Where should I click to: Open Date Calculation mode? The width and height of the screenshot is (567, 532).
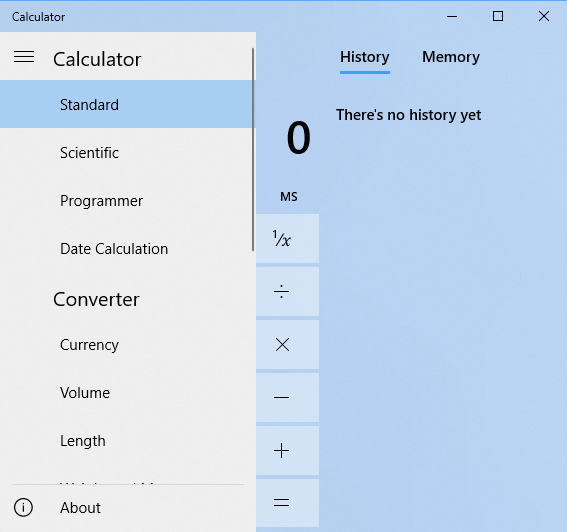coord(126,249)
